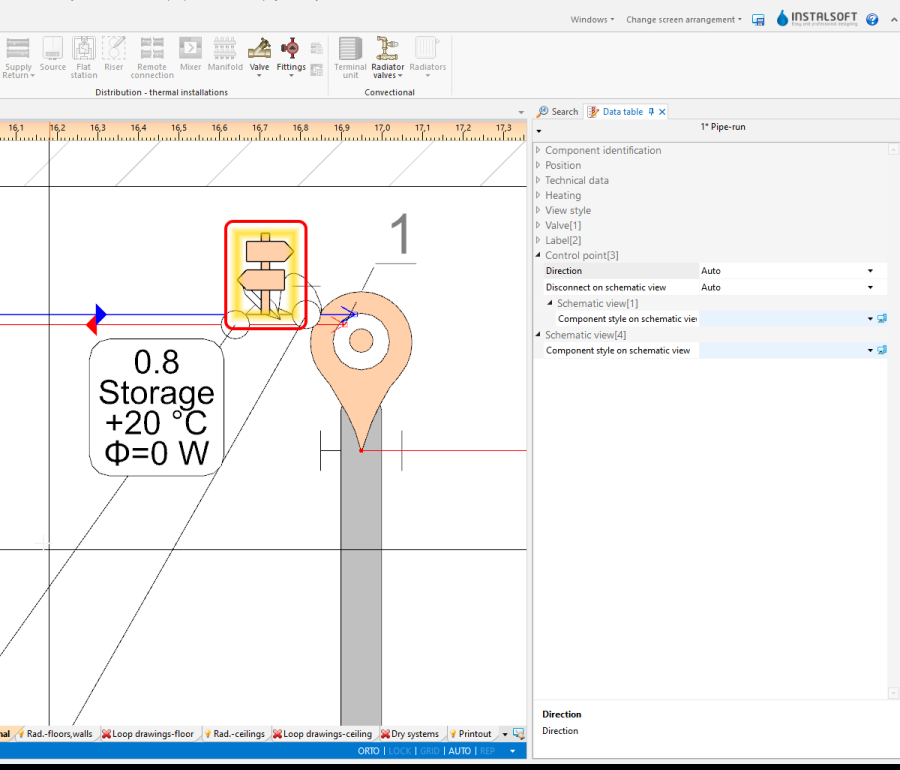
Task: Open the Radiator valves tool
Action: tap(387, 57)
